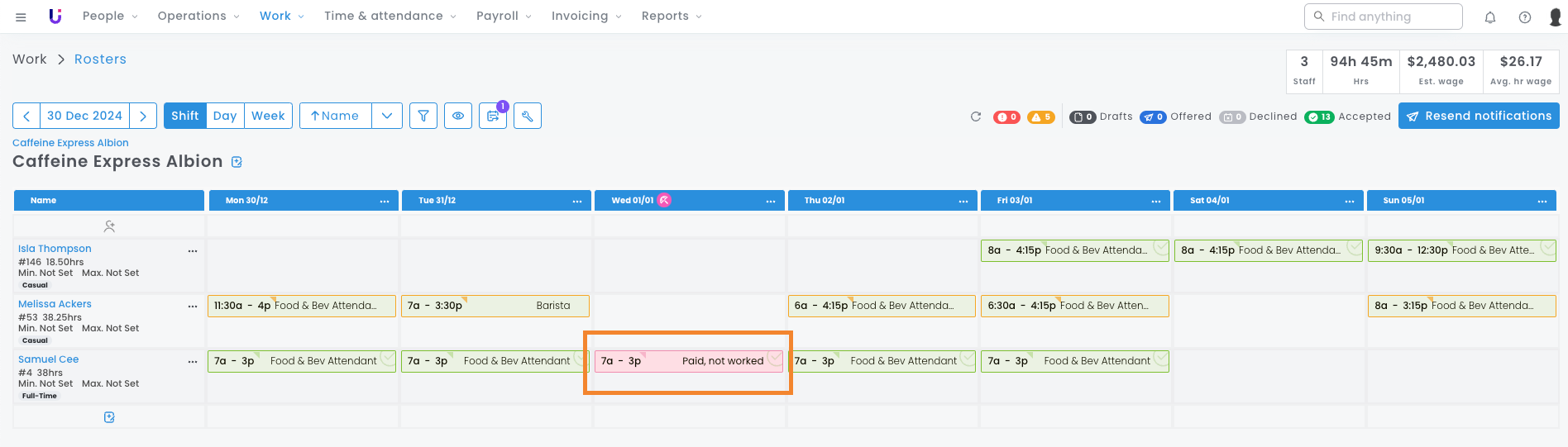1568x447 pixels.
Task: Toggle the eye visibility options button
Action: point(458,117)
